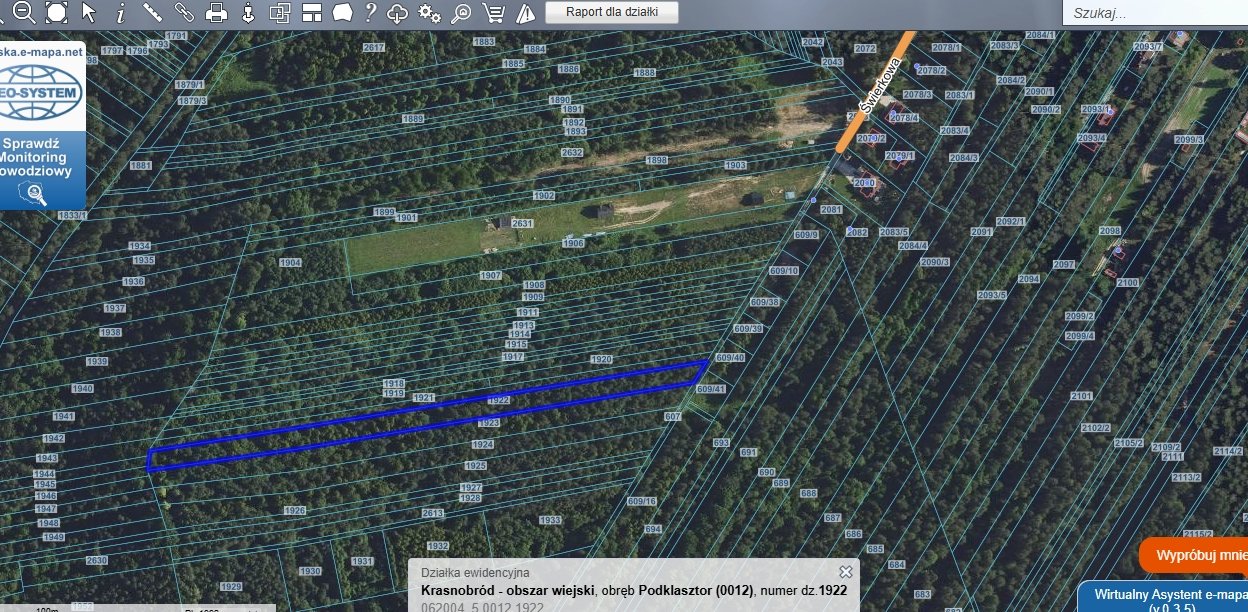Click the chain link sharing icon

[184, 12]
